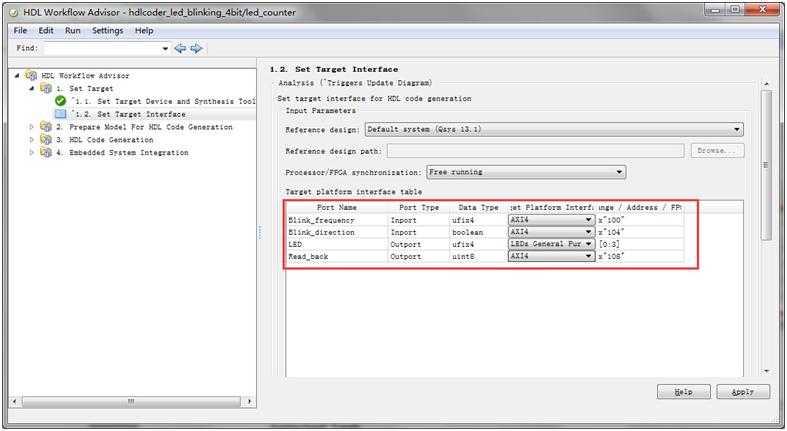Click the HDL Code Generation folder icon
The width and height of the screenshot is (787, 431).
[46, 139]
